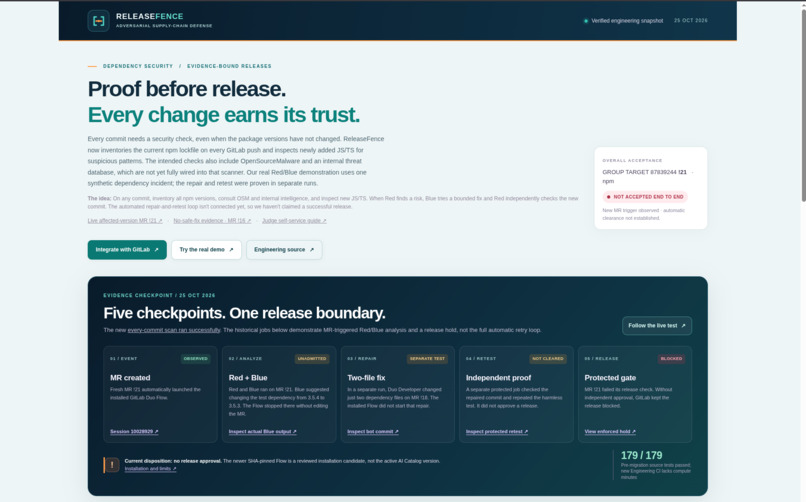
Task: Click the GROUP TARGET 87839244 !21 text
Action: pyautogui.click(x=644, y=172)
